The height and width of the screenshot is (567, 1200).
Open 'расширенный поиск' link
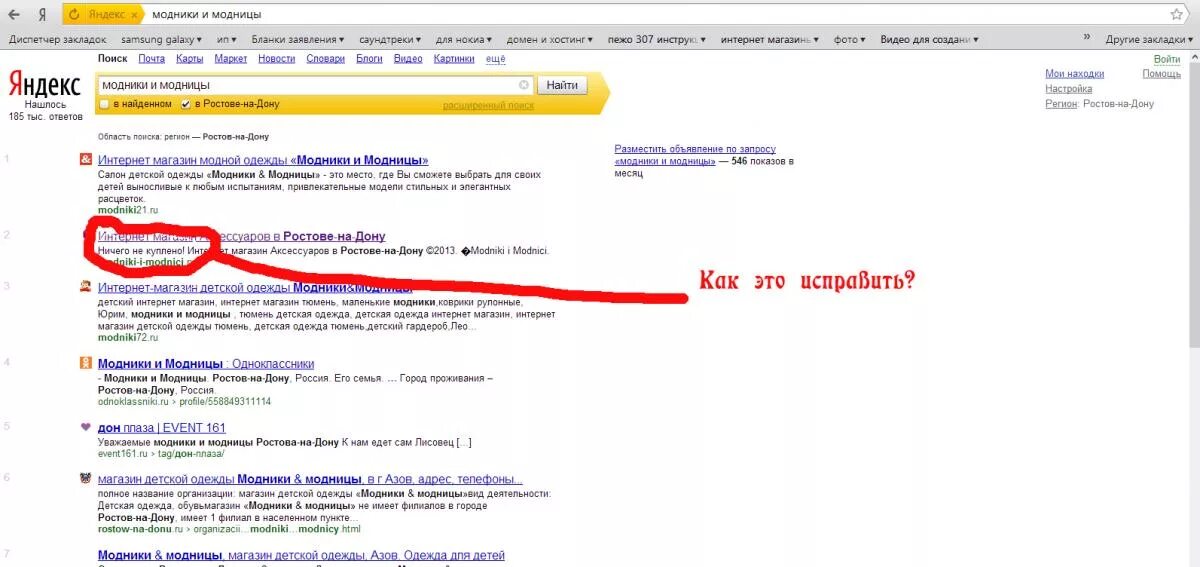(489, 105)
